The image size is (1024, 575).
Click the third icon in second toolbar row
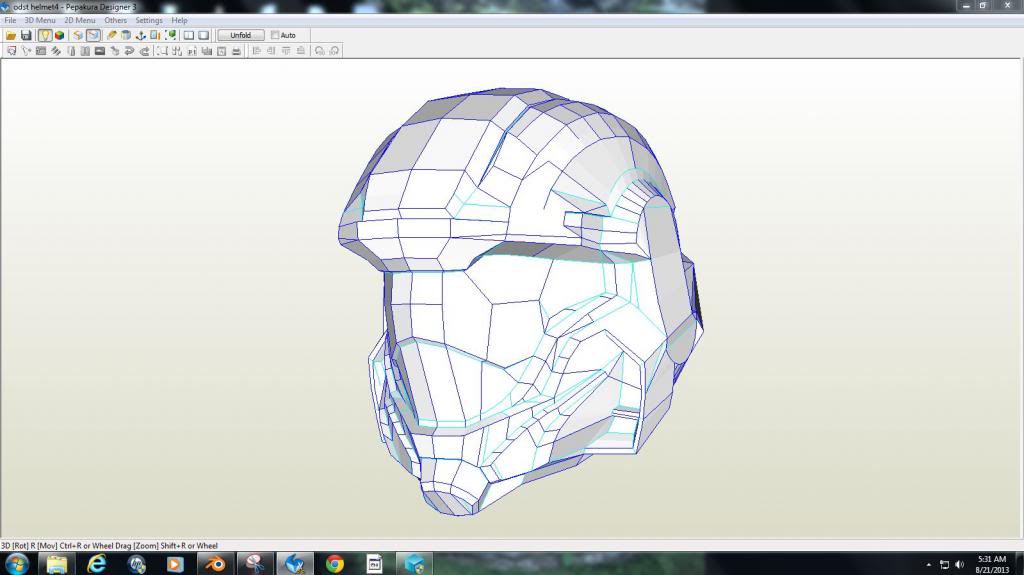[x=41, y=51]
